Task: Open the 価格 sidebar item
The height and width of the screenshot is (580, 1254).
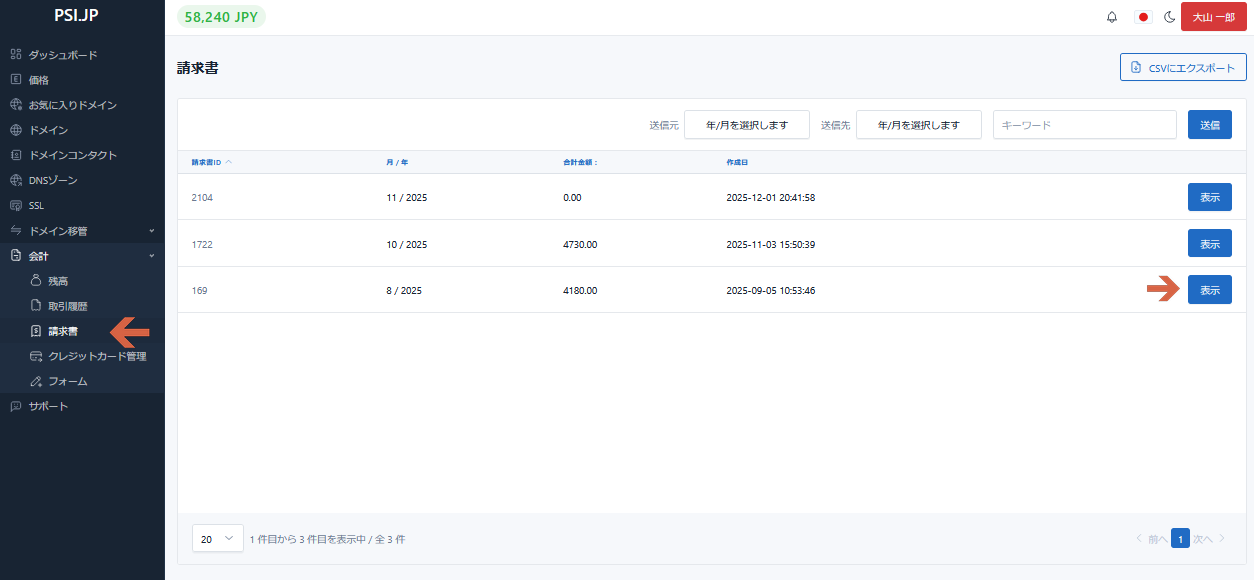Action: click(x=39, y=80)
